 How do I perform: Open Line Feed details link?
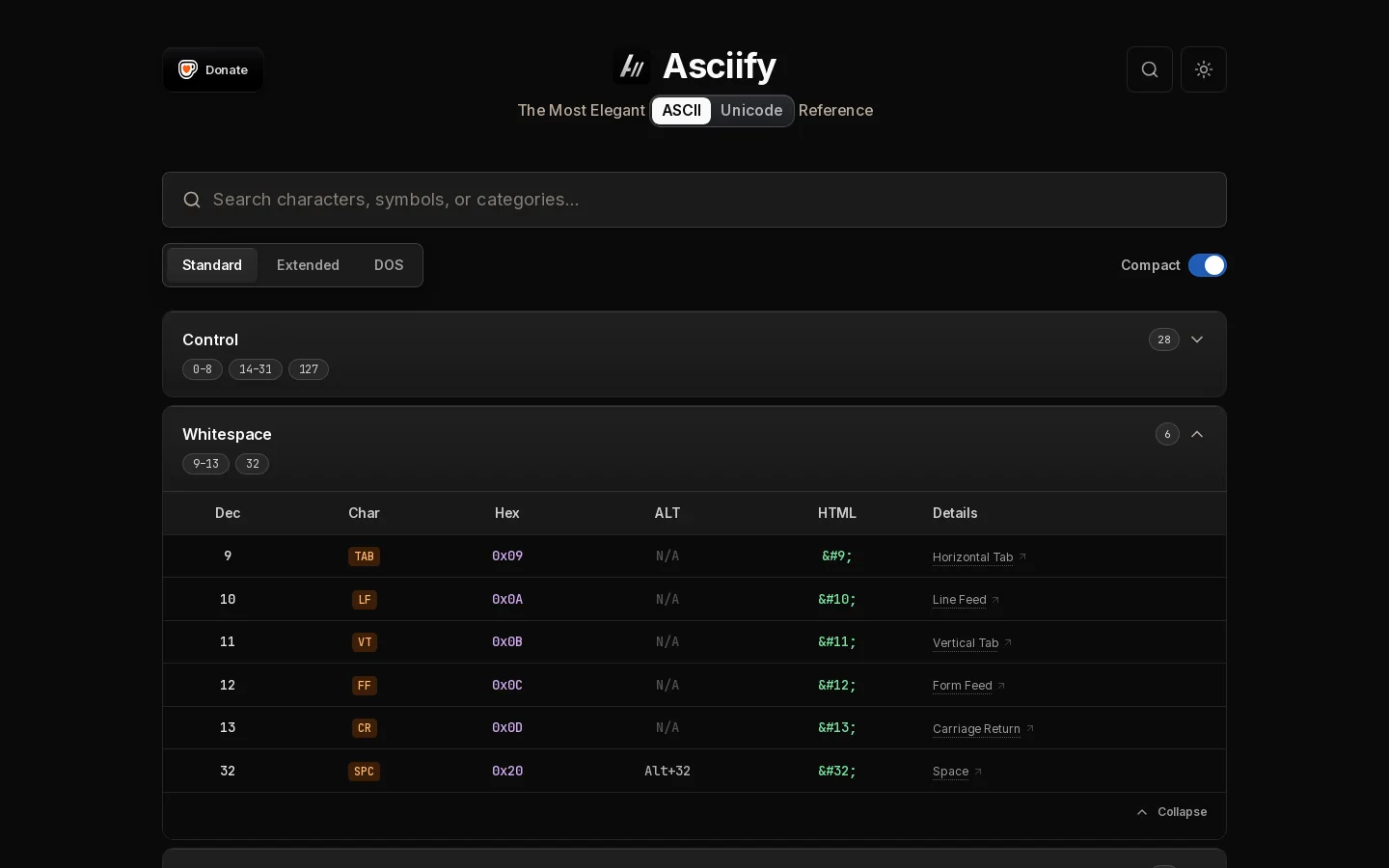pos(966,600)
